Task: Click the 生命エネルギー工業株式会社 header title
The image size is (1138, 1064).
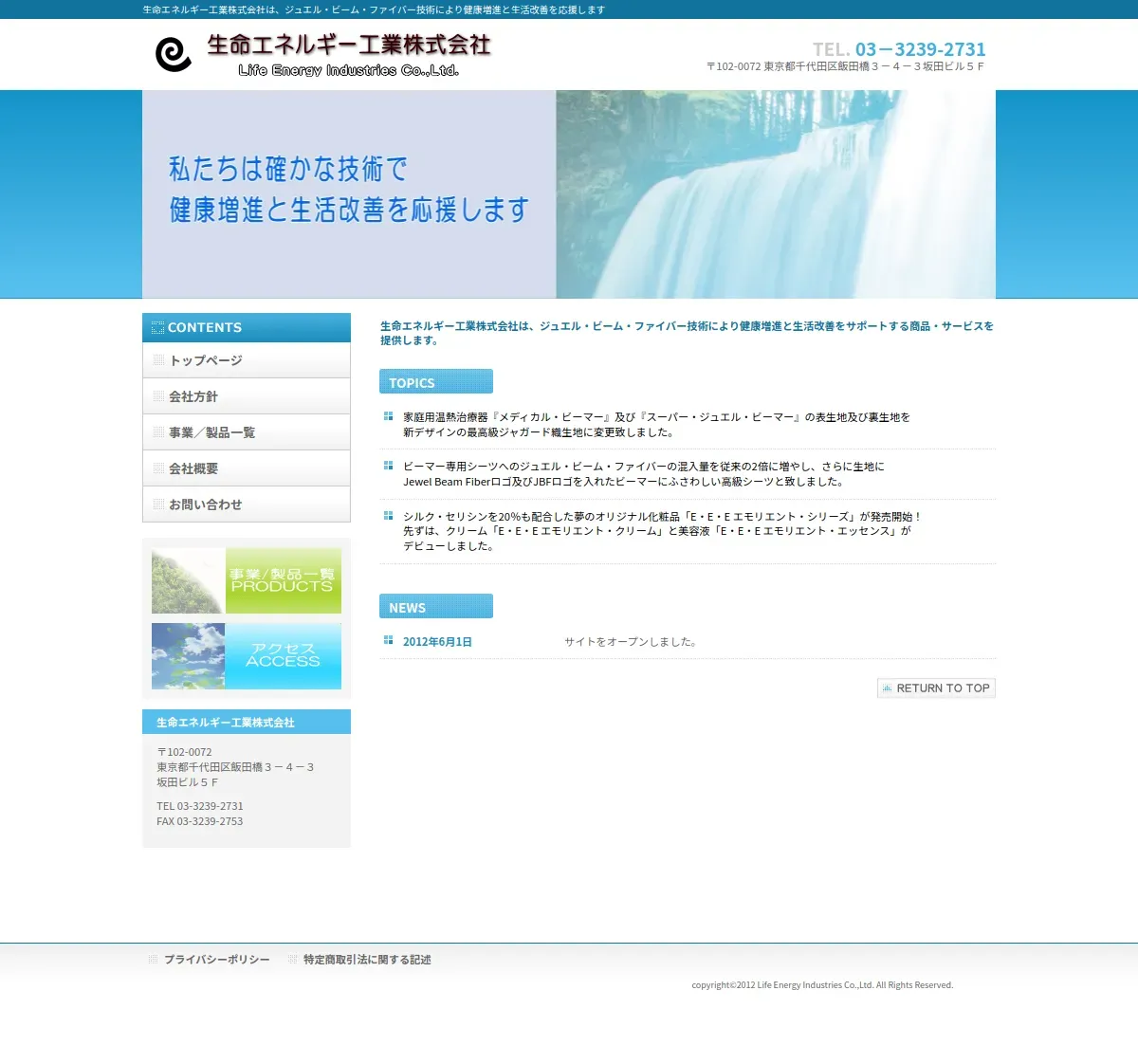Action: point(349,45)
